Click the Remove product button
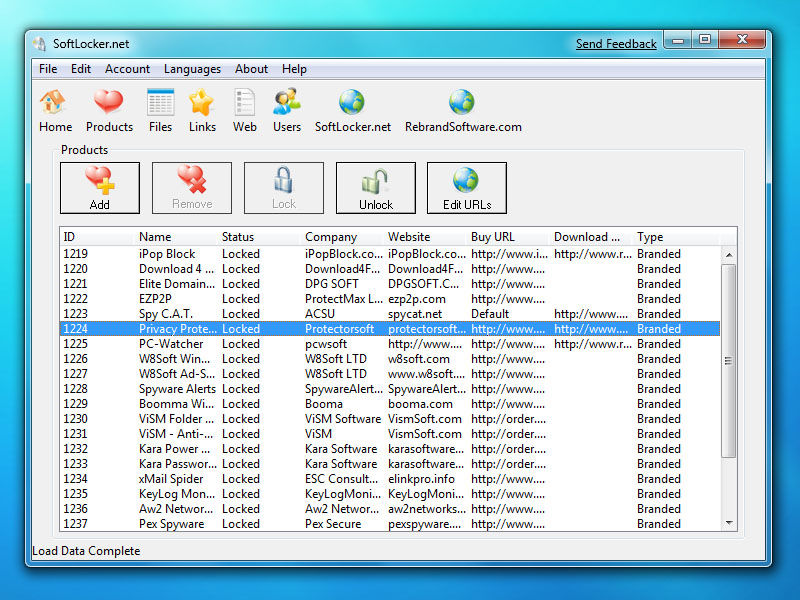Viewport: 800px width, 600px height. tap(192, 188)
